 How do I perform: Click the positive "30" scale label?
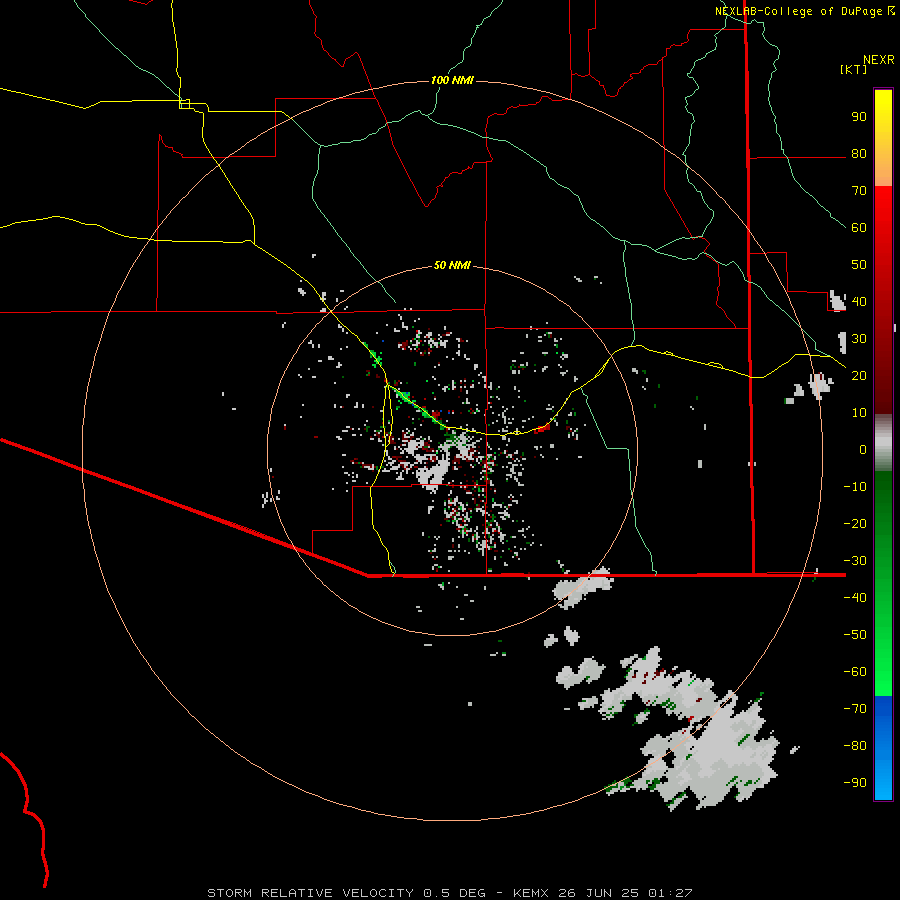(x=859, y=339)
